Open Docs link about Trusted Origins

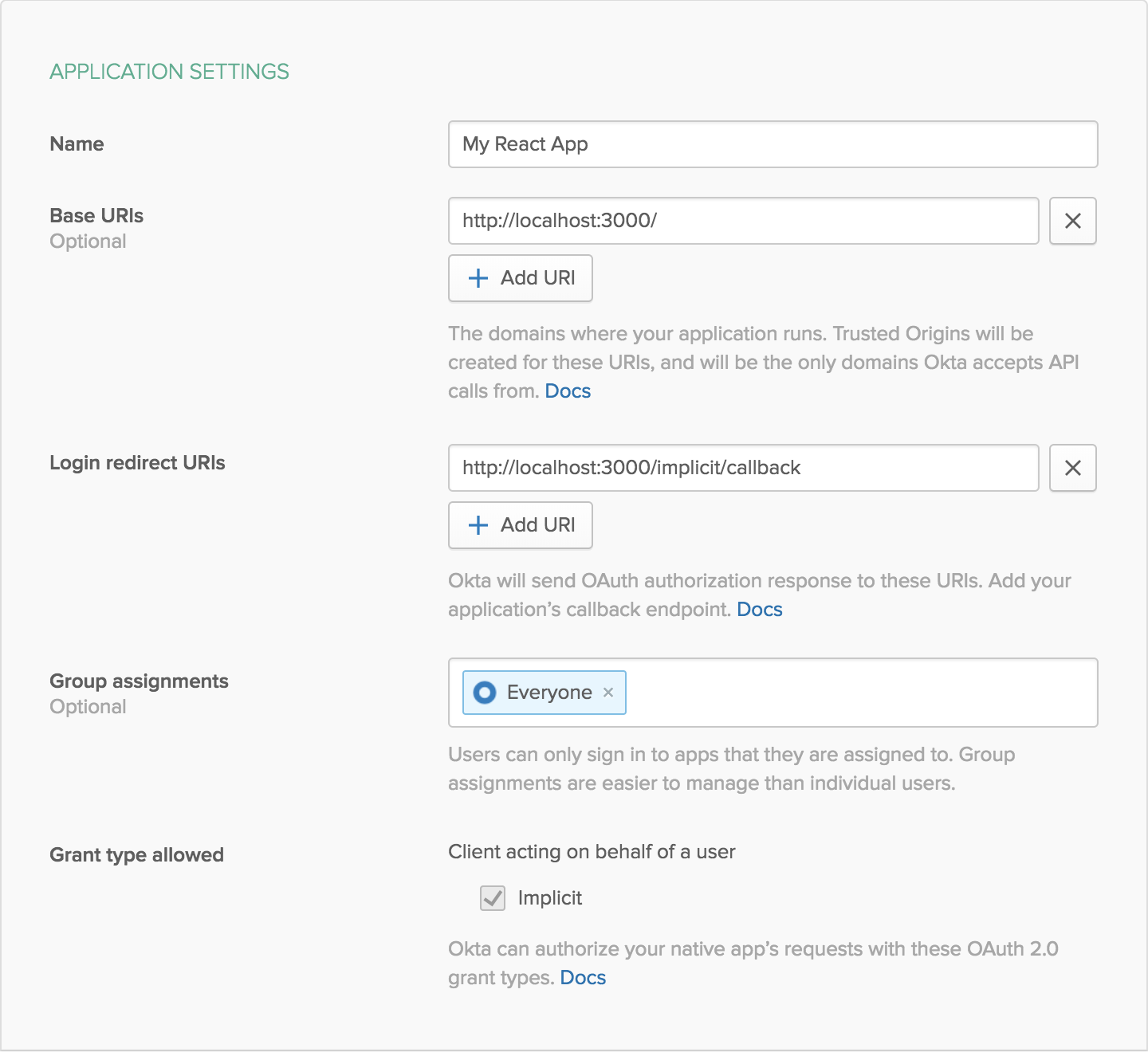click(x=568, y=391)
